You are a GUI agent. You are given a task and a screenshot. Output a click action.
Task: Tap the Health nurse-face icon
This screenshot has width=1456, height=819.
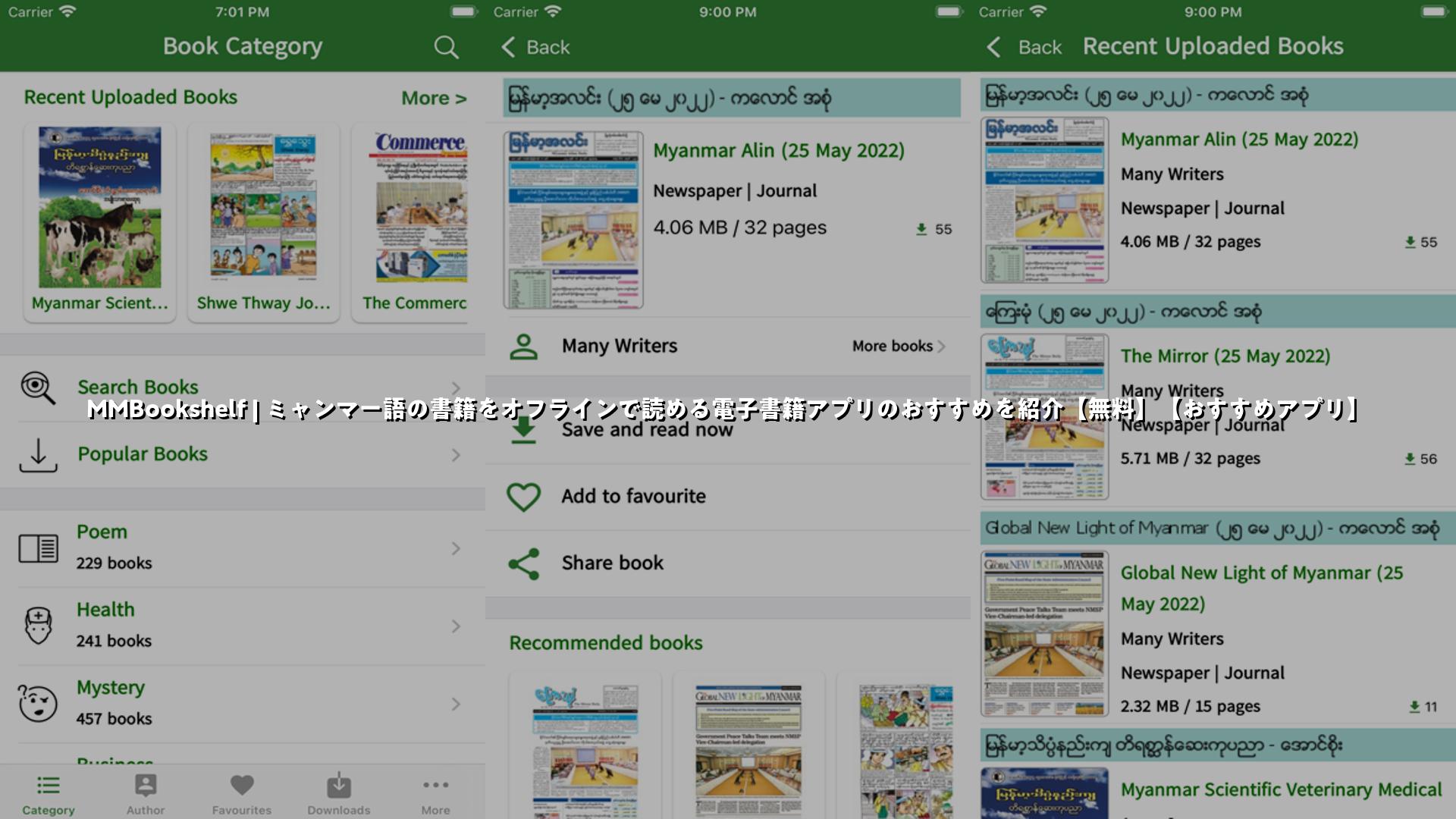(38, 626)
